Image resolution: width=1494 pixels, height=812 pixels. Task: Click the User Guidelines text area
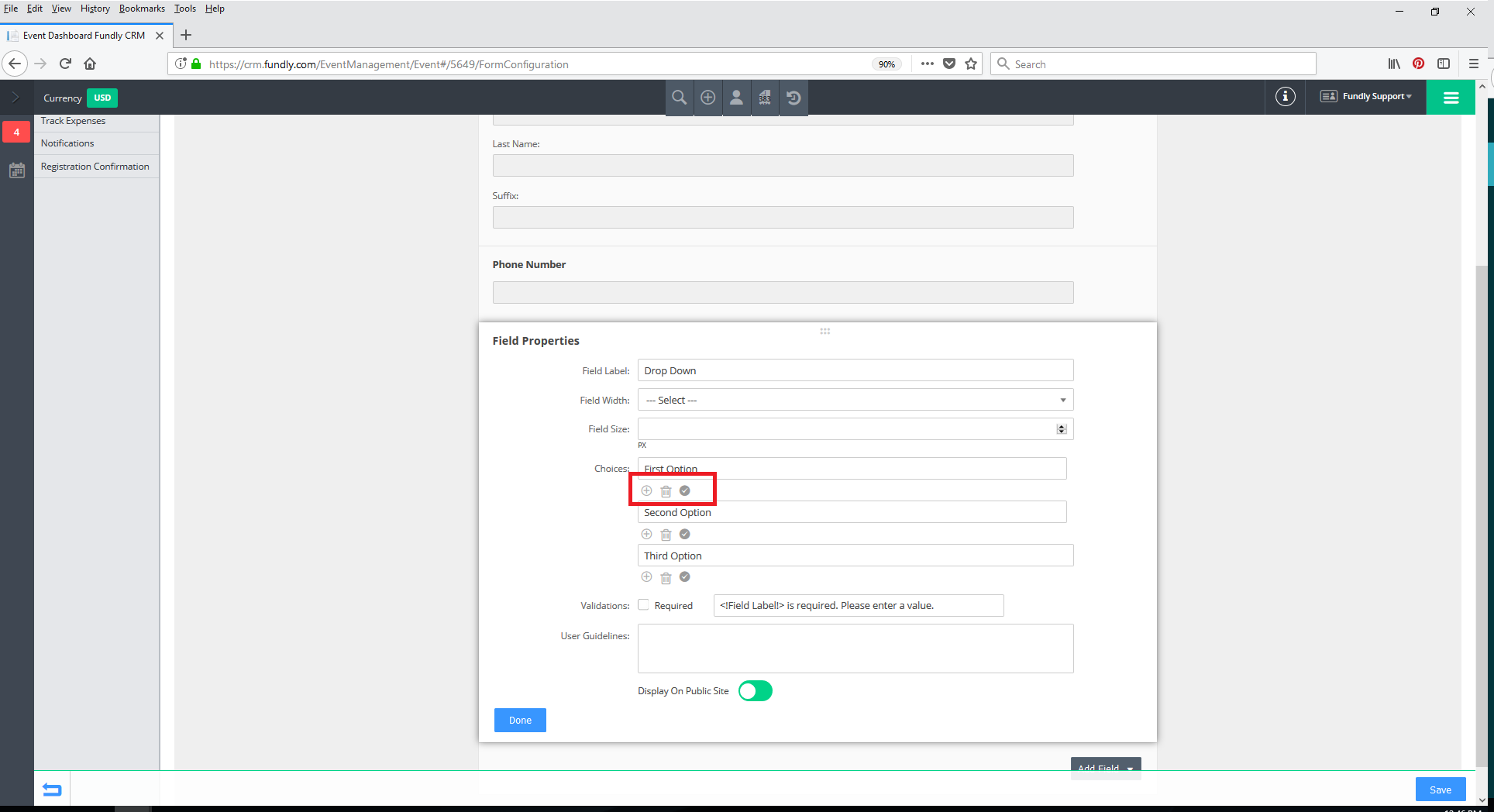pos(855,649)
